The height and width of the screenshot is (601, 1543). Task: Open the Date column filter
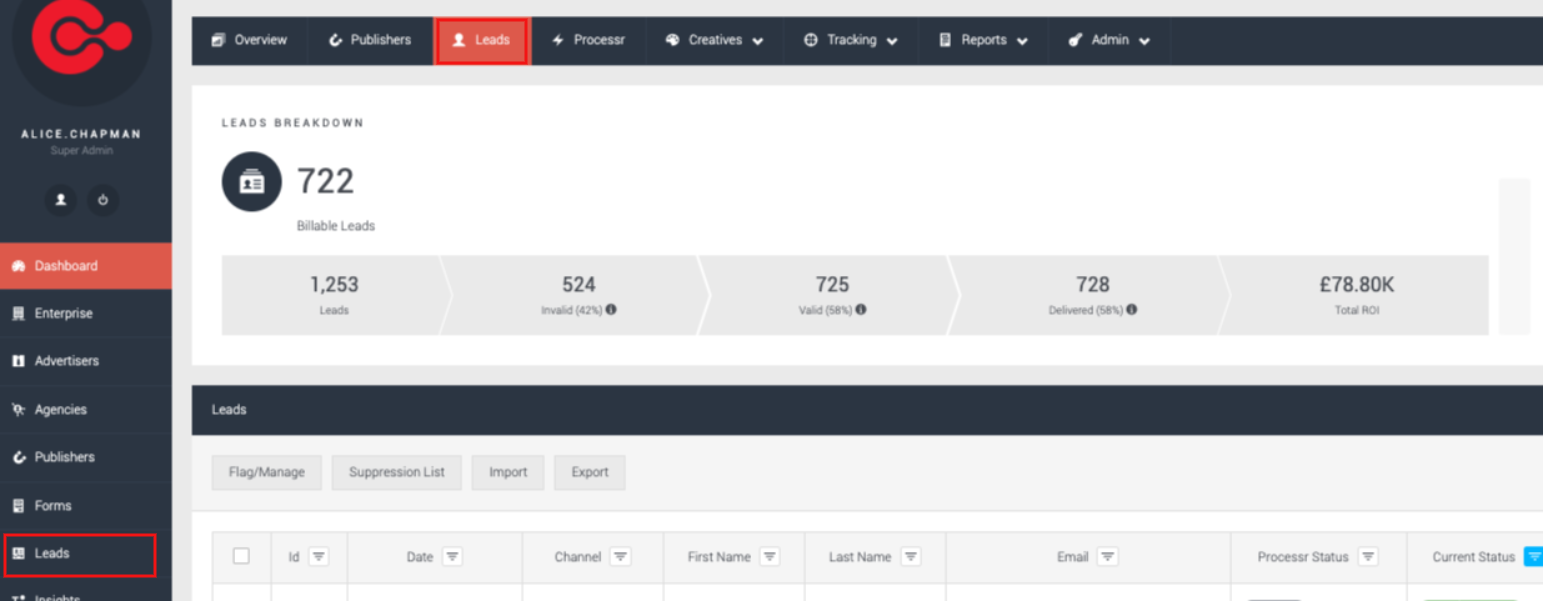pyautogui.click(x=452, y=557)
